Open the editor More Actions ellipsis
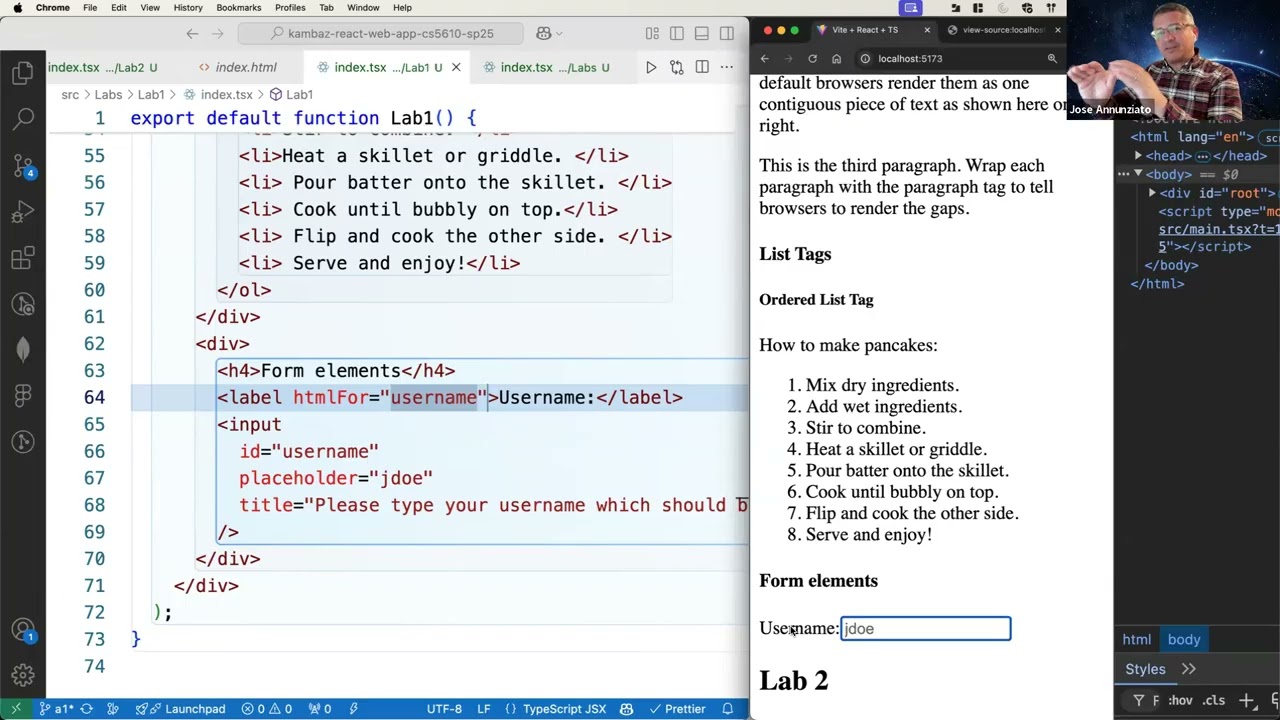 [x=727, y=67]
